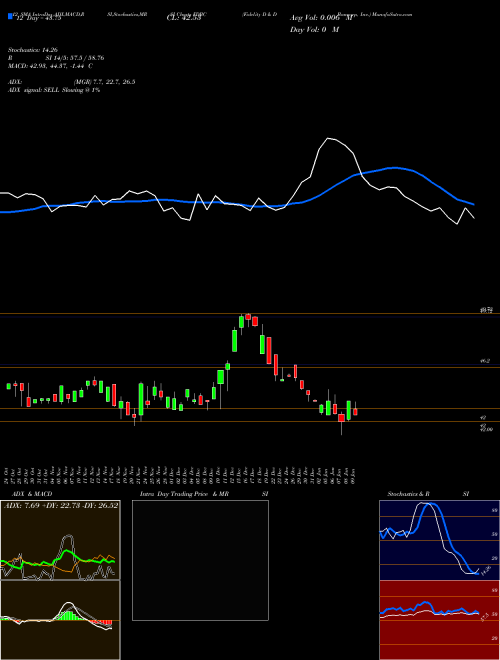Select the 'Avg Vol: 0.006 M' text
Viewport: 500px width, 660px height.
[321, 18]
